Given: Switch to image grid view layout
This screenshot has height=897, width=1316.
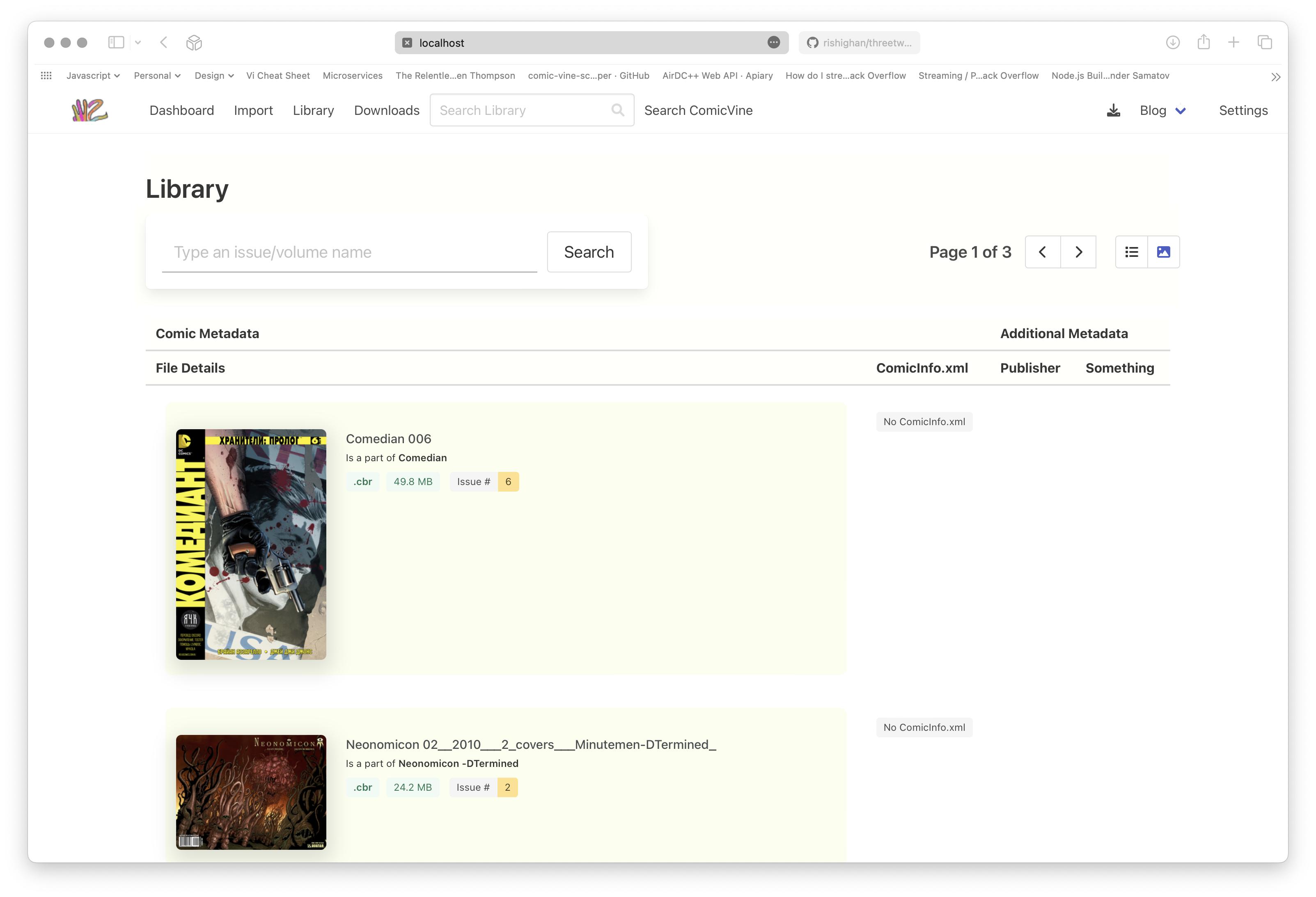Looking at the screenshot, I should [x=1163, y=252].
